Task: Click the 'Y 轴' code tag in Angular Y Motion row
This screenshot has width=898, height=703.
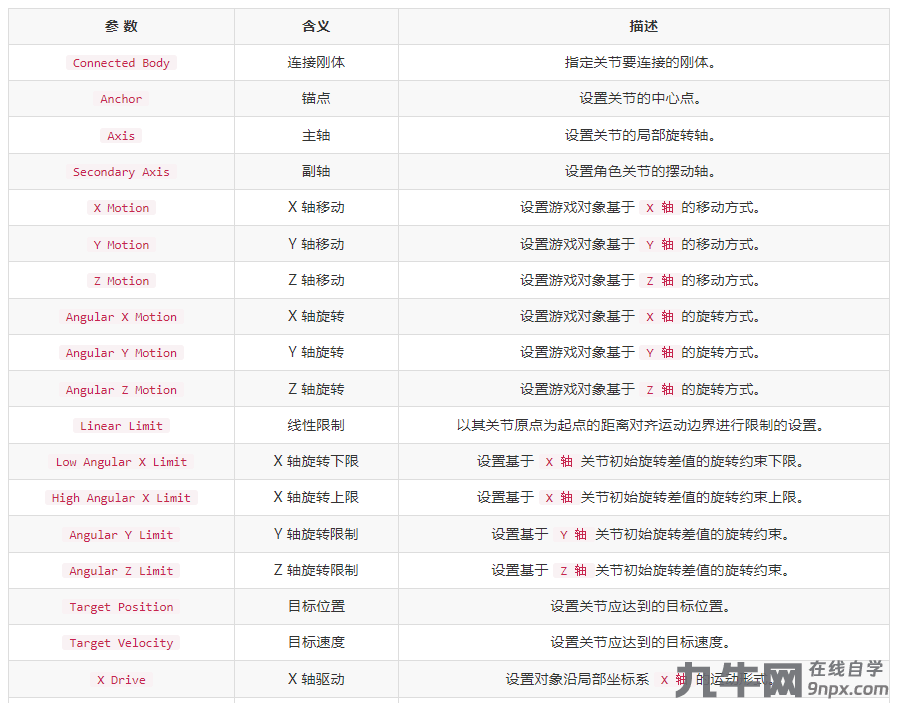Action: tap(659, 353)
